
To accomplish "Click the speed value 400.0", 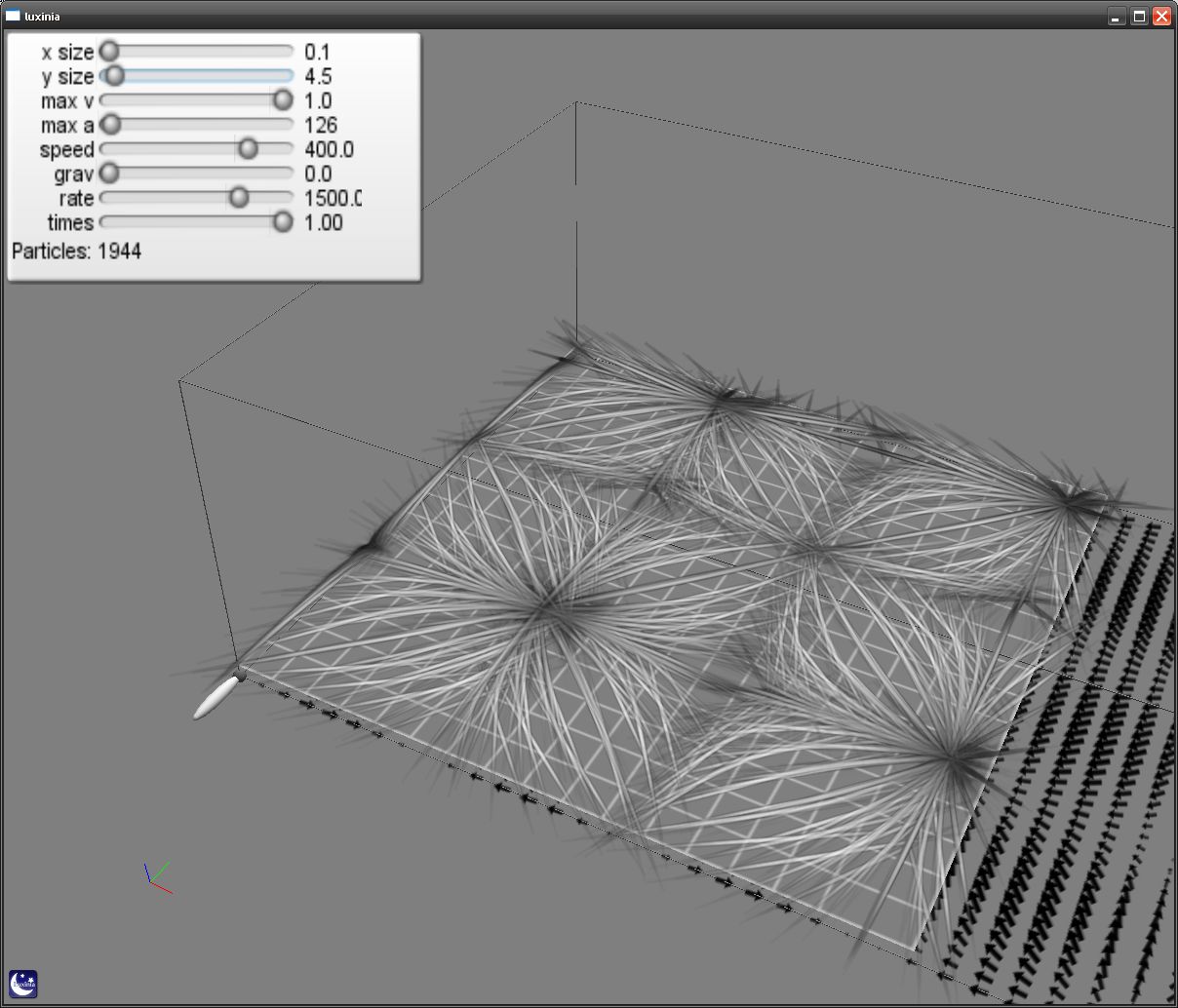I will [x=329, y=150].
